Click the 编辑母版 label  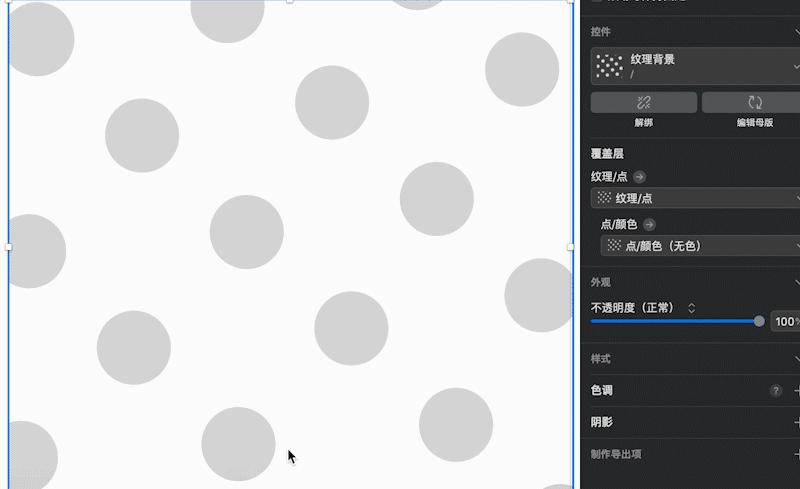pyautogui.click(x=755, y=123)
